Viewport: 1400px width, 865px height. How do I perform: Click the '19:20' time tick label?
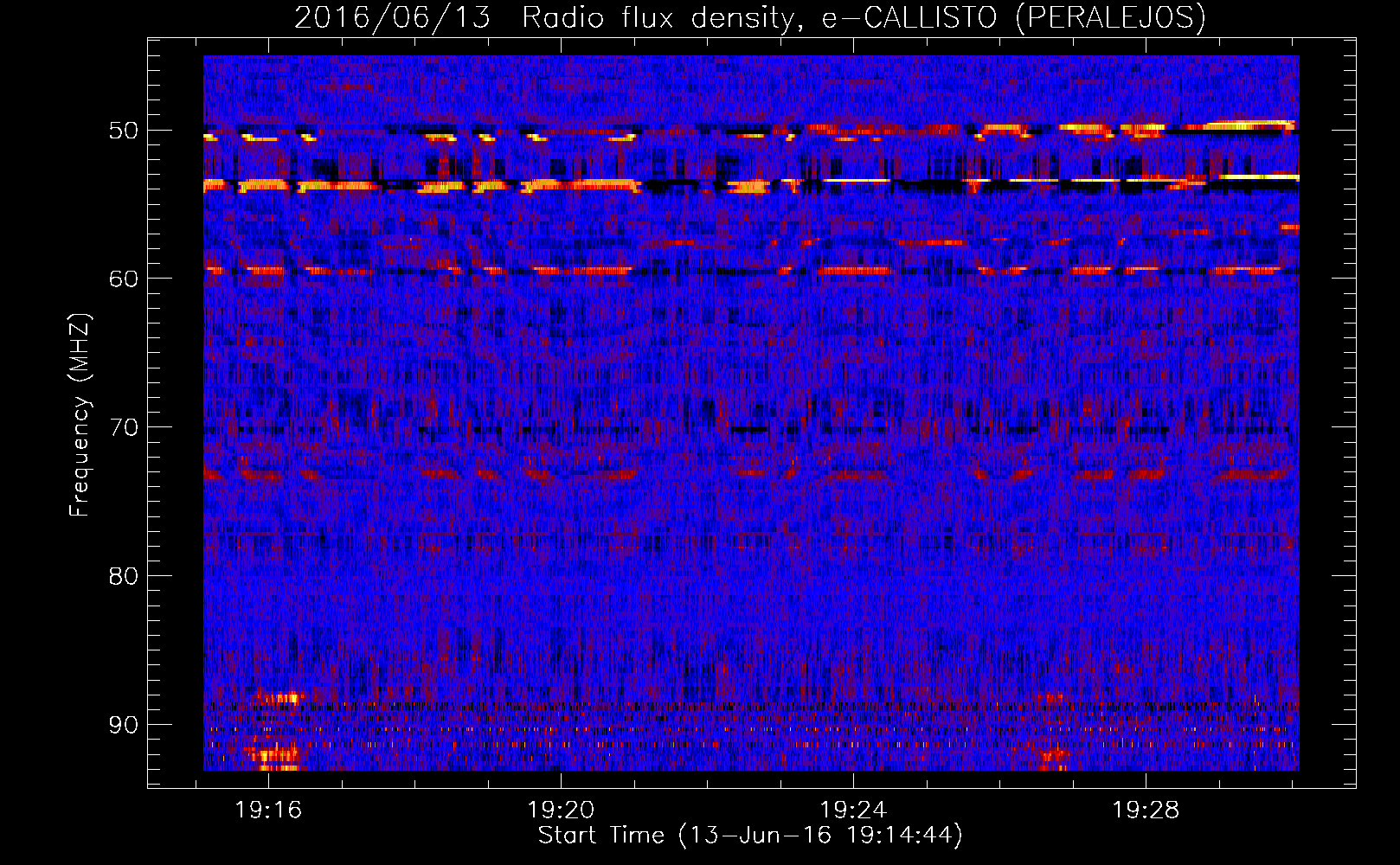(561, 811)
